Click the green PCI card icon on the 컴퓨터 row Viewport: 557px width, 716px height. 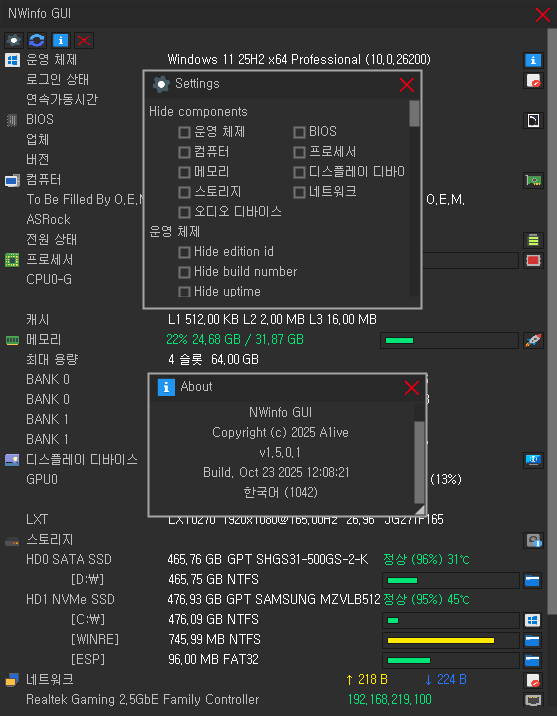point(533,180)
